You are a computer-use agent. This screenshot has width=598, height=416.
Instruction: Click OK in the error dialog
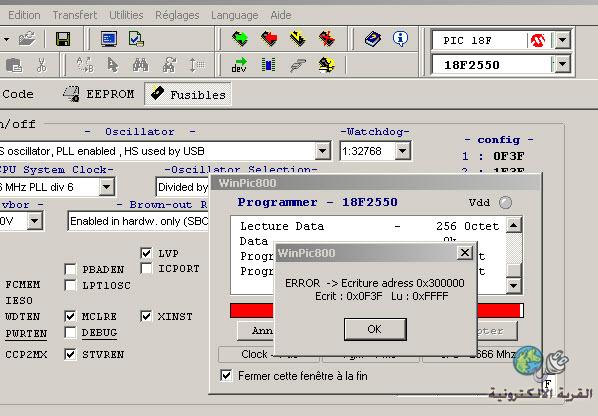(375, 329)
